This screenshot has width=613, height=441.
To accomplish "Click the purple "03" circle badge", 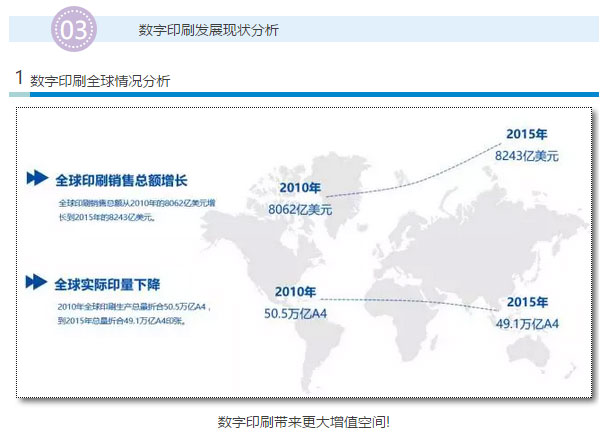I will 74,30.
